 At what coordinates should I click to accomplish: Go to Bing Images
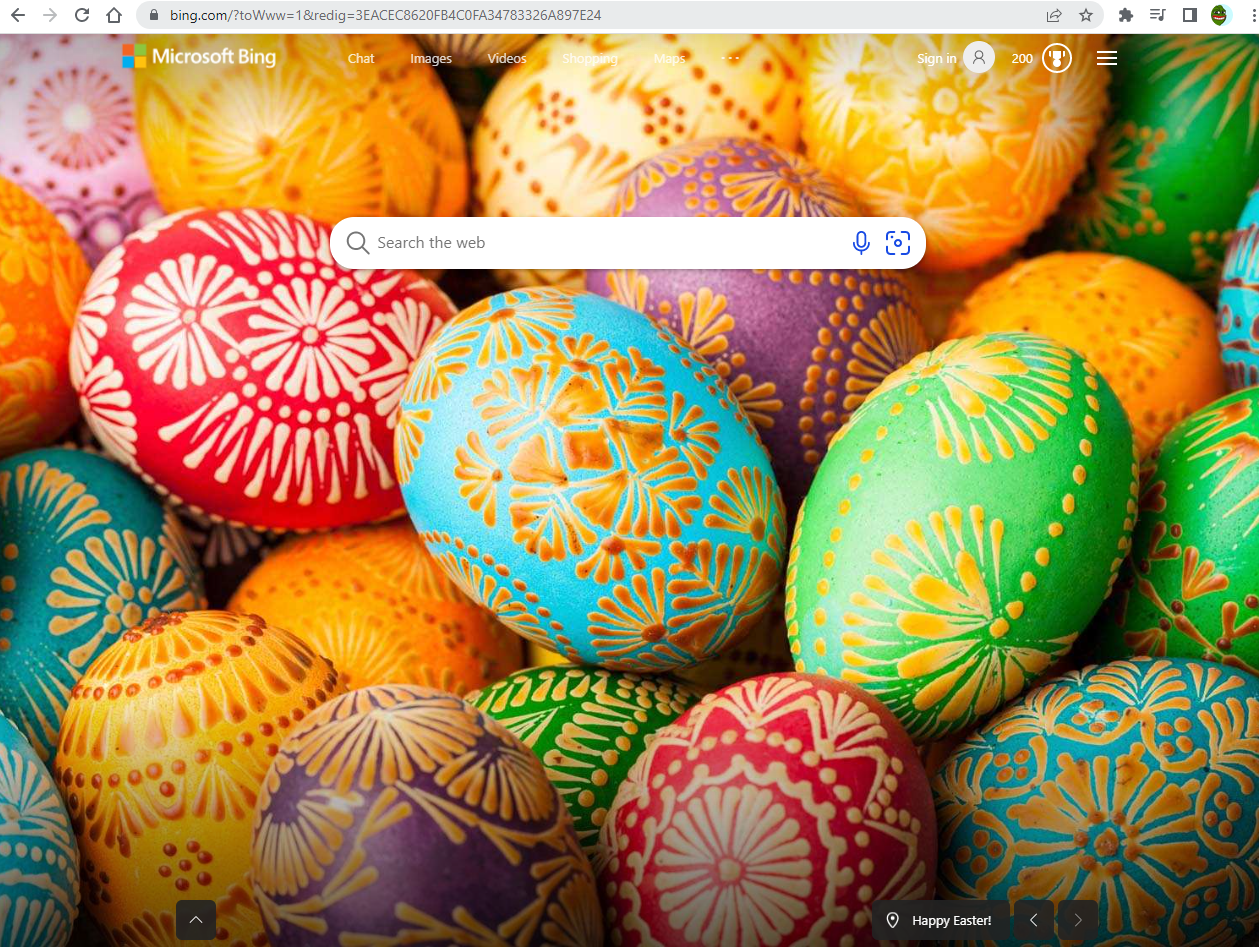coord(431,59)
